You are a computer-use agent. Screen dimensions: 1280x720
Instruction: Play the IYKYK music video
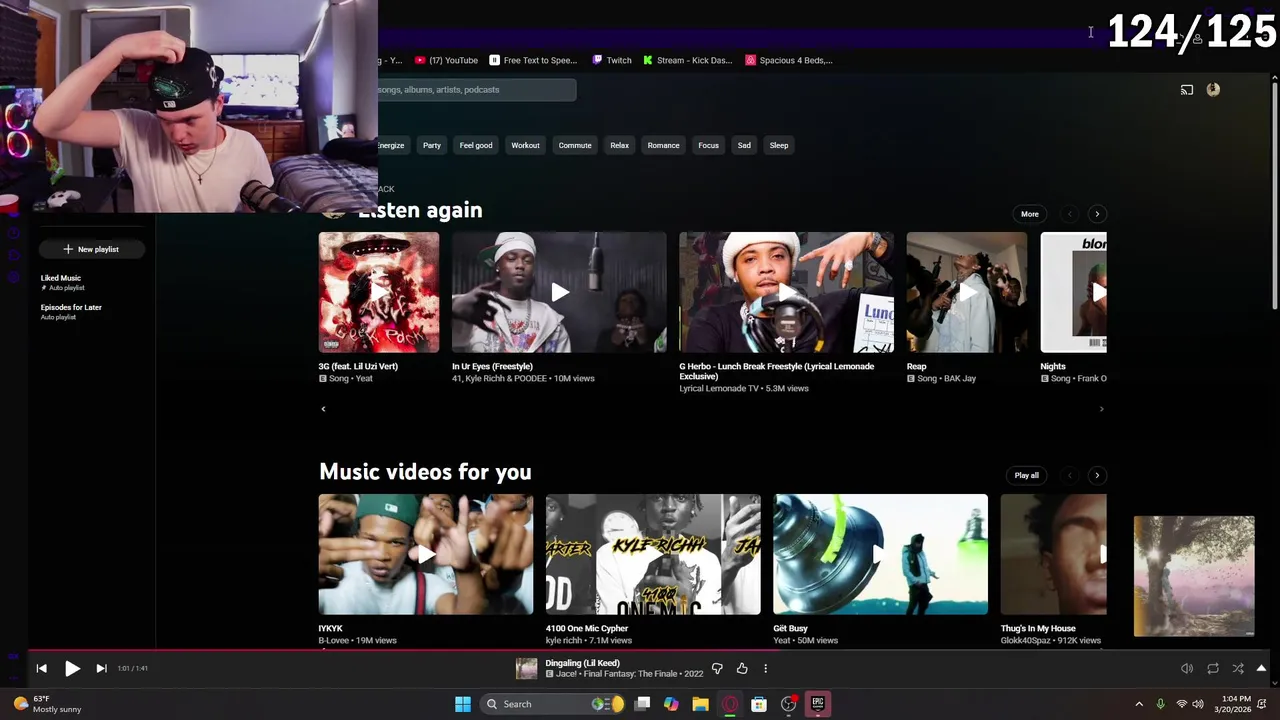click(x=426, y=554)
